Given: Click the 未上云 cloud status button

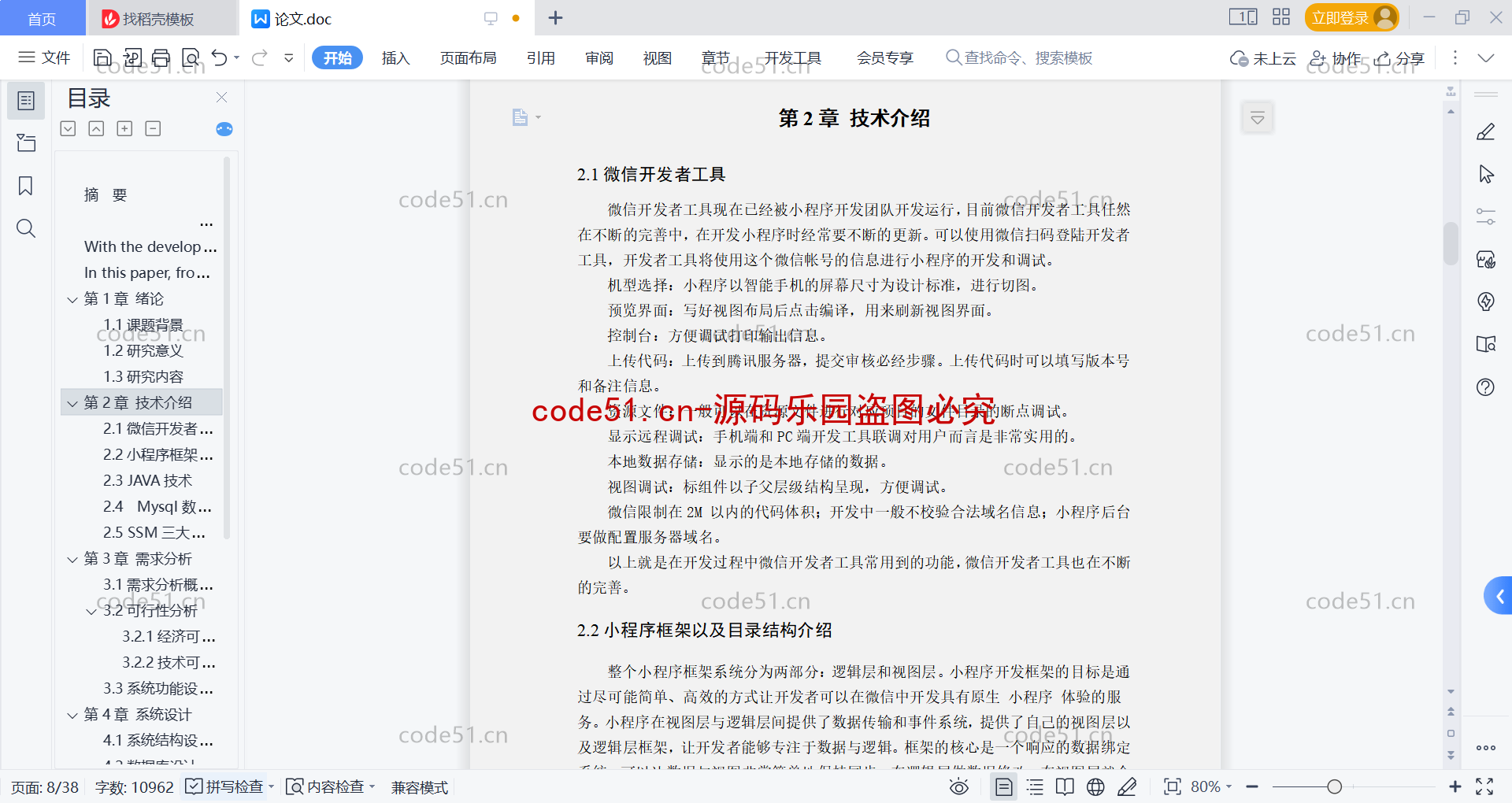Looking at the screenshot, I should tap(1263, 58).
